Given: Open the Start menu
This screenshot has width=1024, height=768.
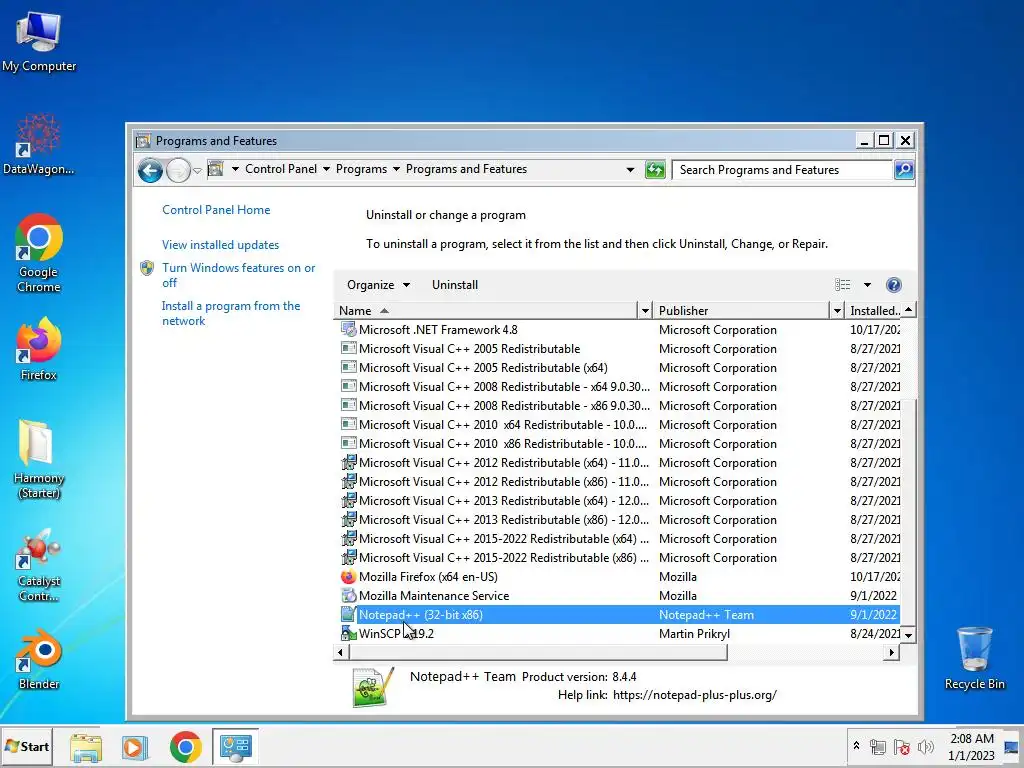Looking at the screenshot, I should tap(27, 746).
